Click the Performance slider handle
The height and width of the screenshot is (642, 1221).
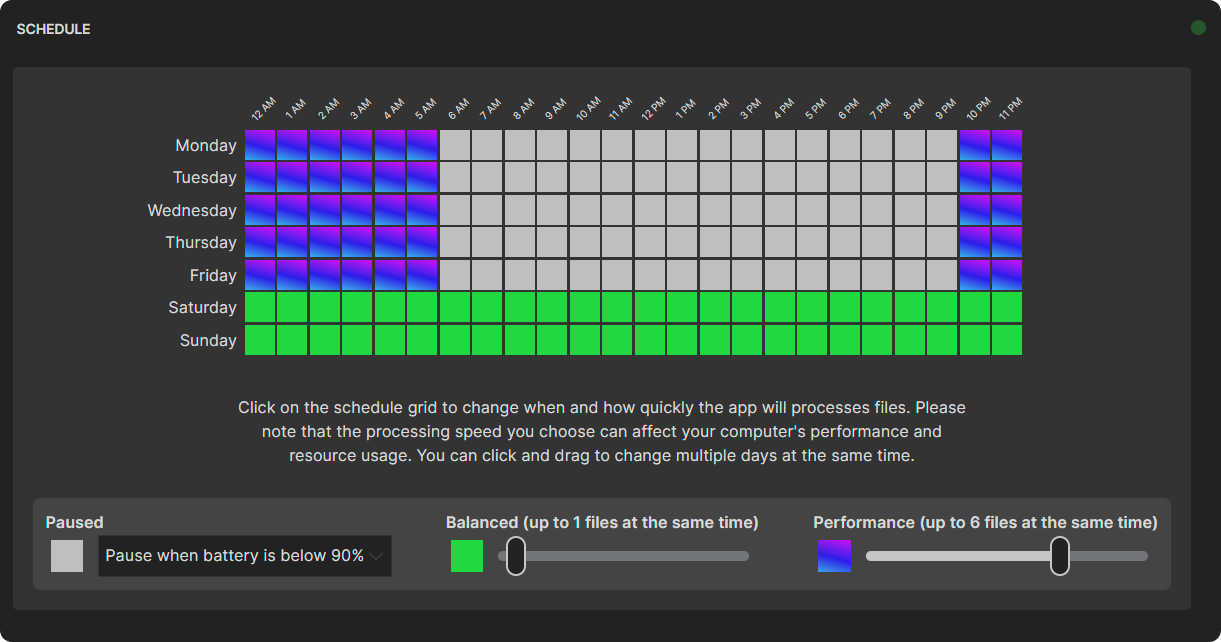(1059, 556)
